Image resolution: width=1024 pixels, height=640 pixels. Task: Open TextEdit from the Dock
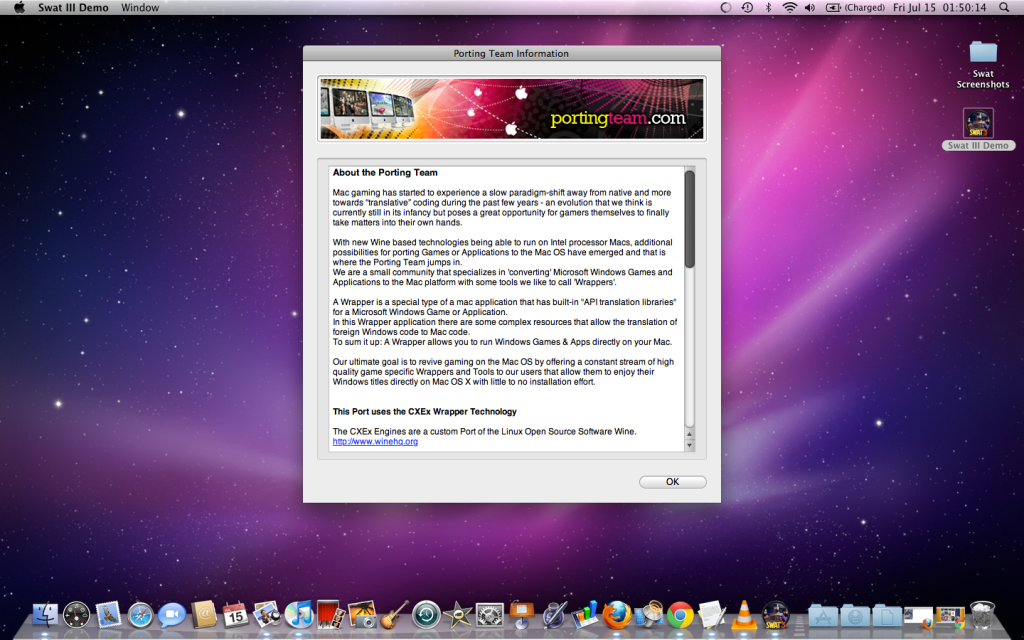[712, 615]
